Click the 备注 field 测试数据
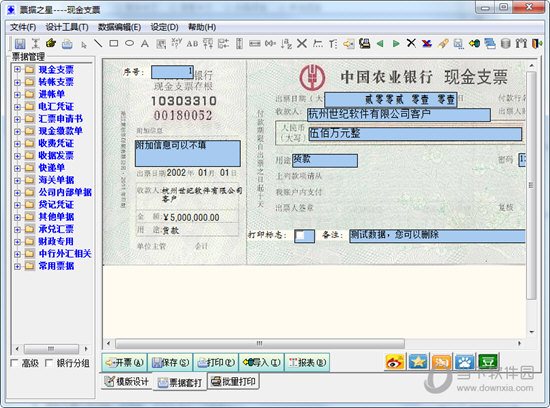 (437, 236)
